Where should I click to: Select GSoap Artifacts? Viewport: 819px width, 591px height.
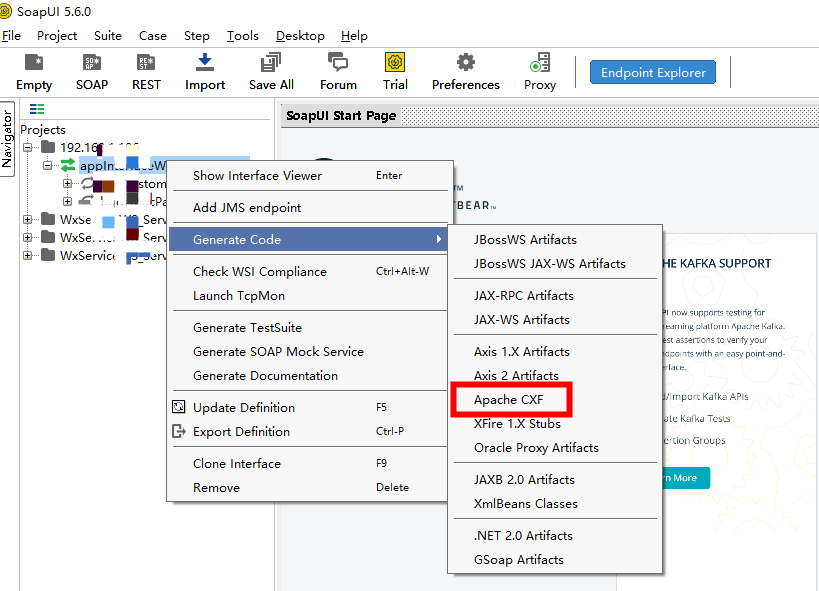(555, 560)
